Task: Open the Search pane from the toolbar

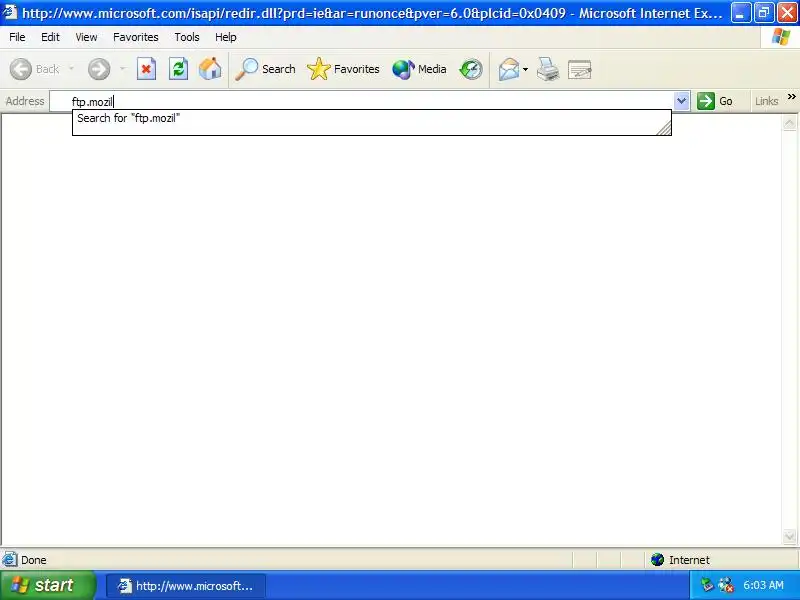Action: pyautogui.click(x=265, y=69)
